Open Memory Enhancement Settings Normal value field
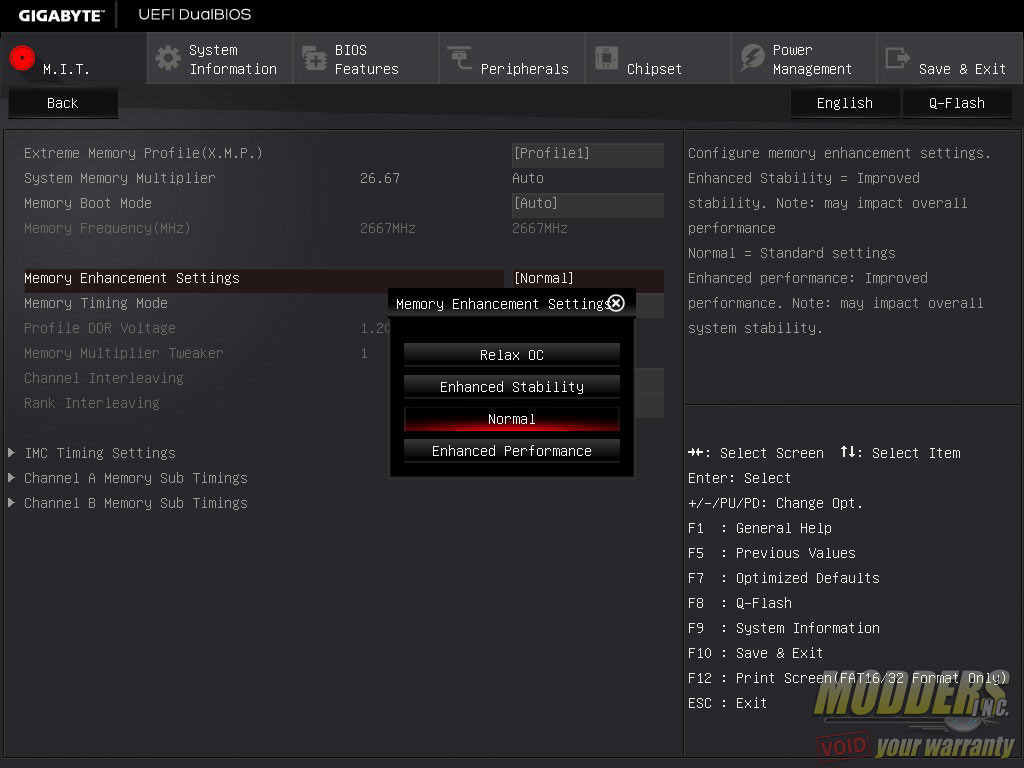 click(x=588, y=278)
